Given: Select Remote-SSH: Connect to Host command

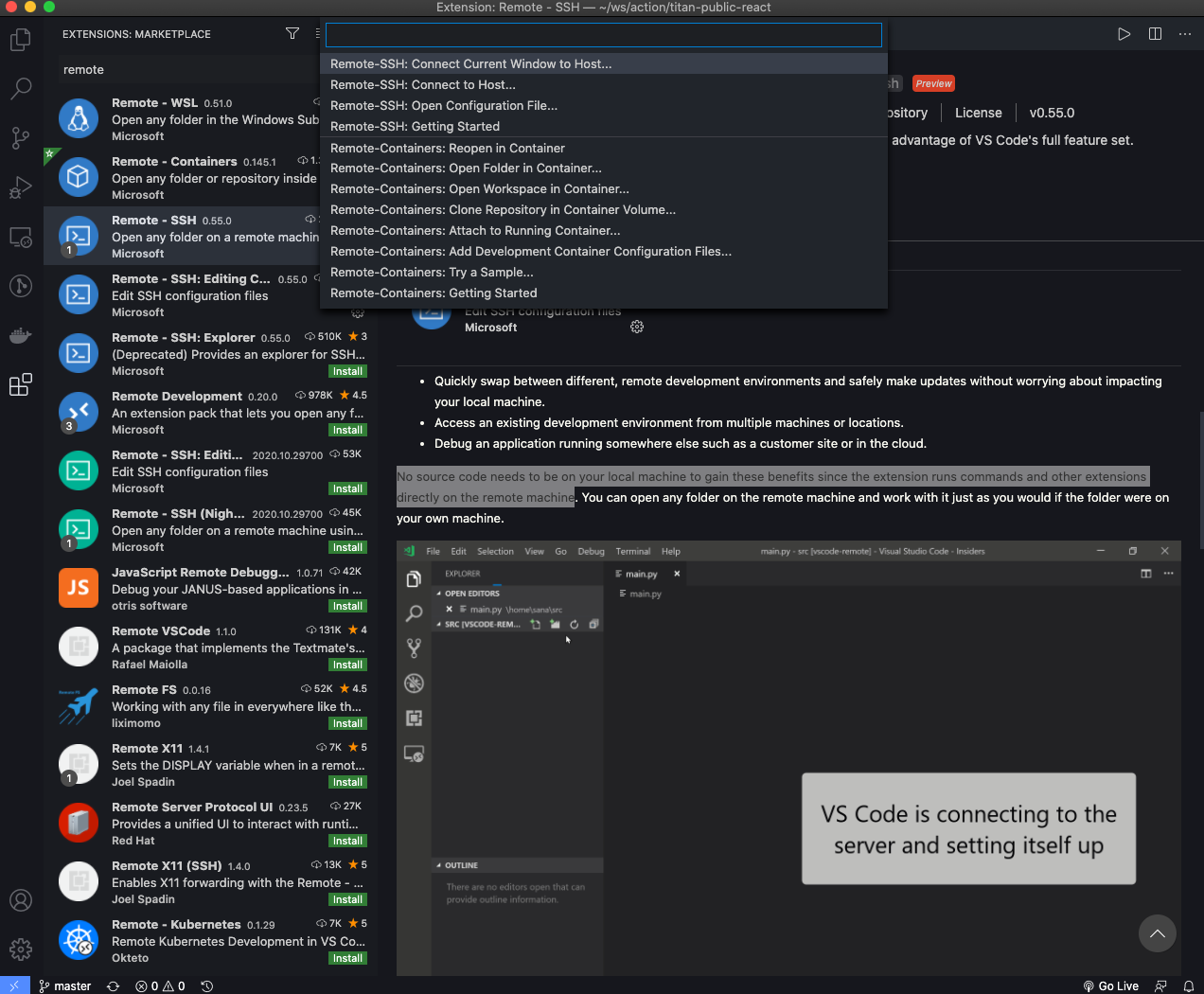Looking at the screenshot, I should (604, 85).
